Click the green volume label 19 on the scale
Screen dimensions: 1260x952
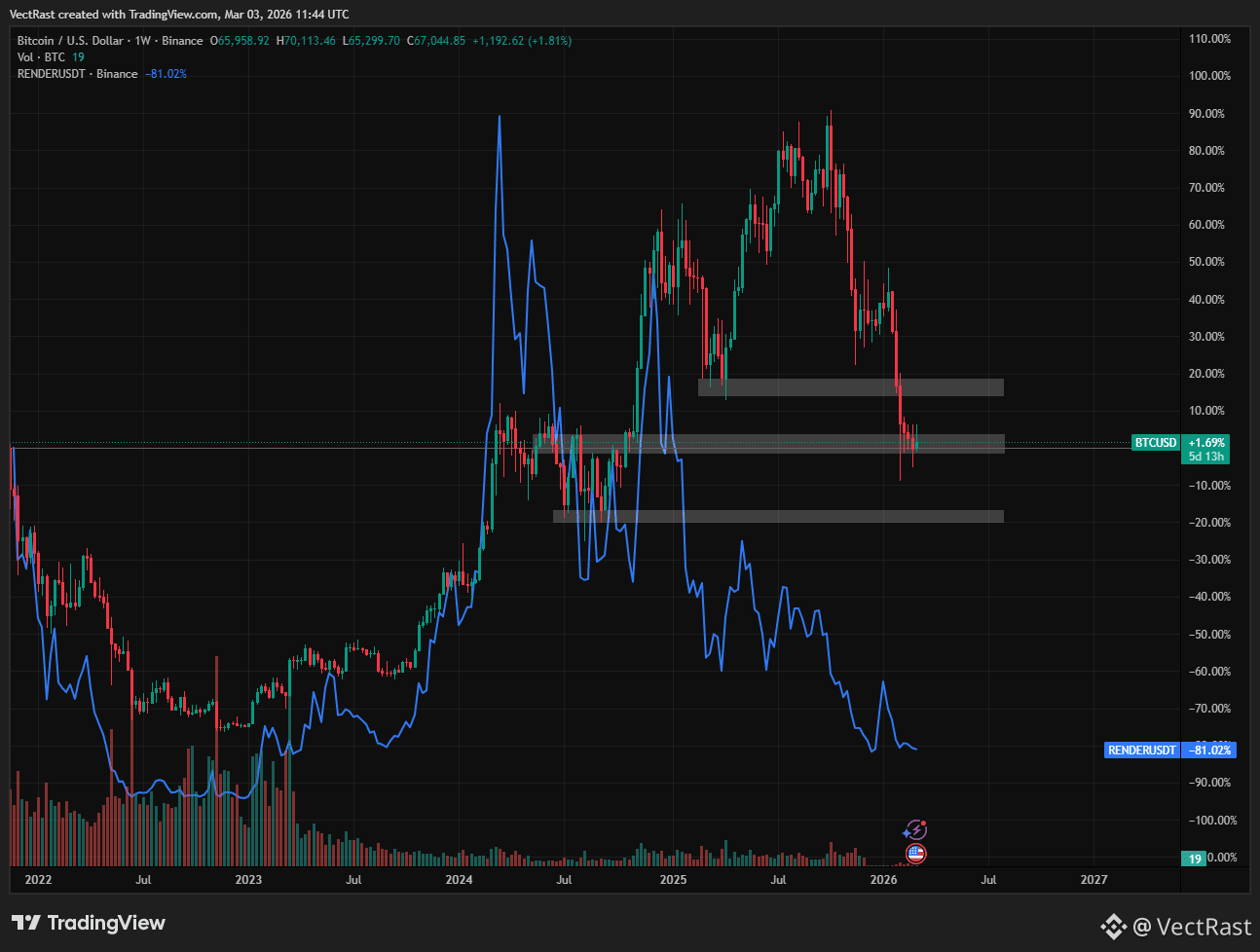pyautogui.click(x=1194, y=859)
